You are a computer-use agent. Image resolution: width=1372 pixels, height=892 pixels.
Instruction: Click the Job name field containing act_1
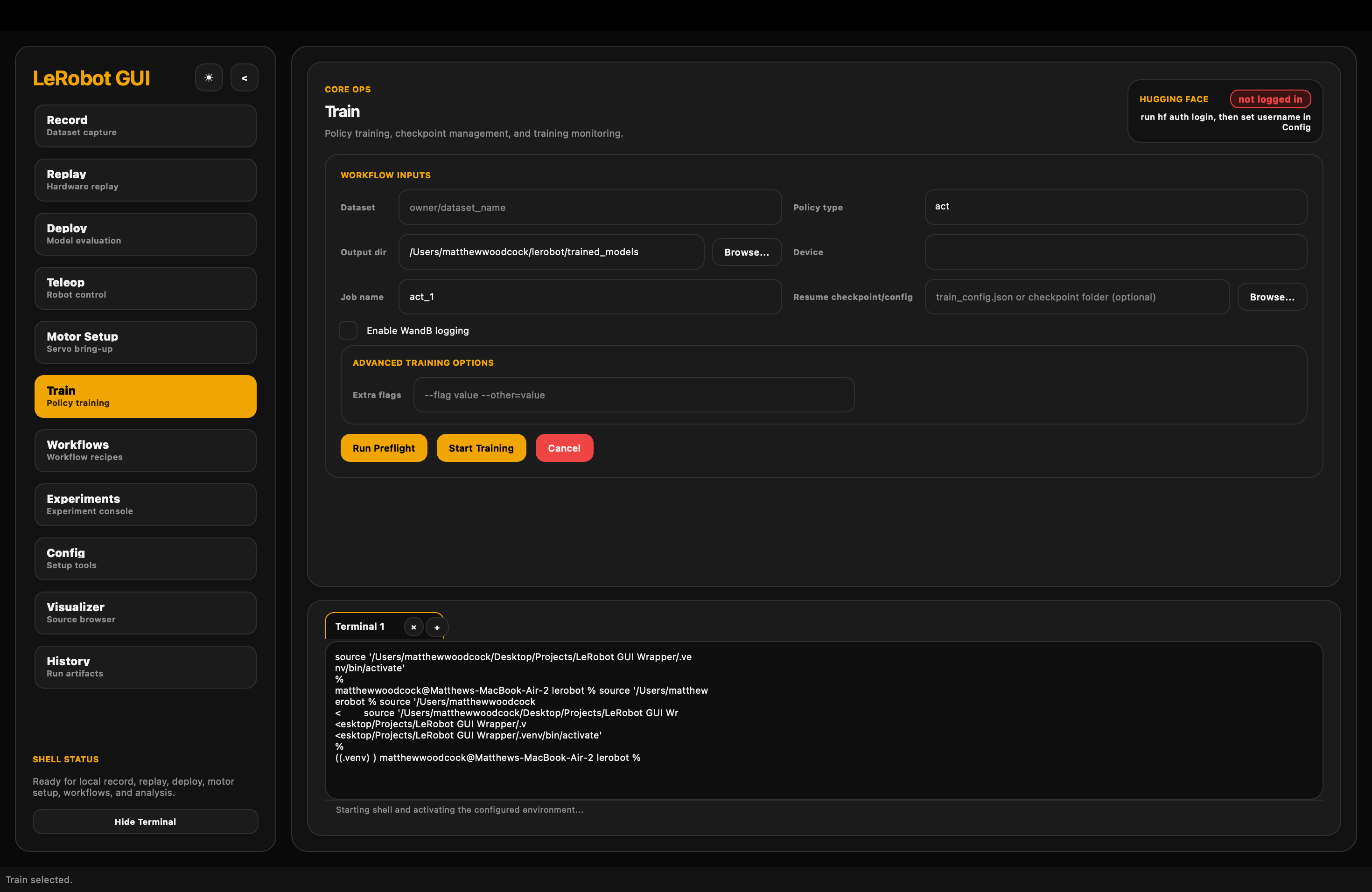[x=590, y=297]
